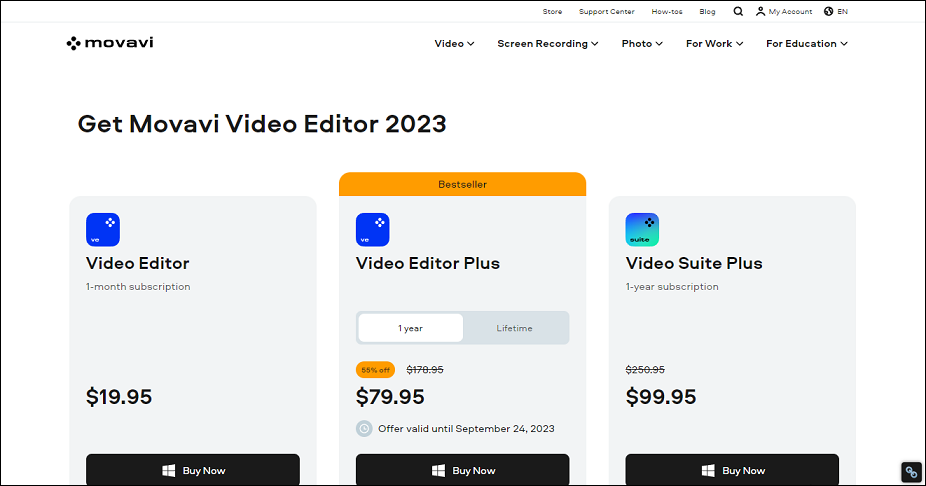926x486 pixels.
Task: Click the Video Suite Plus app icon
Action: [x=642, y=230]
